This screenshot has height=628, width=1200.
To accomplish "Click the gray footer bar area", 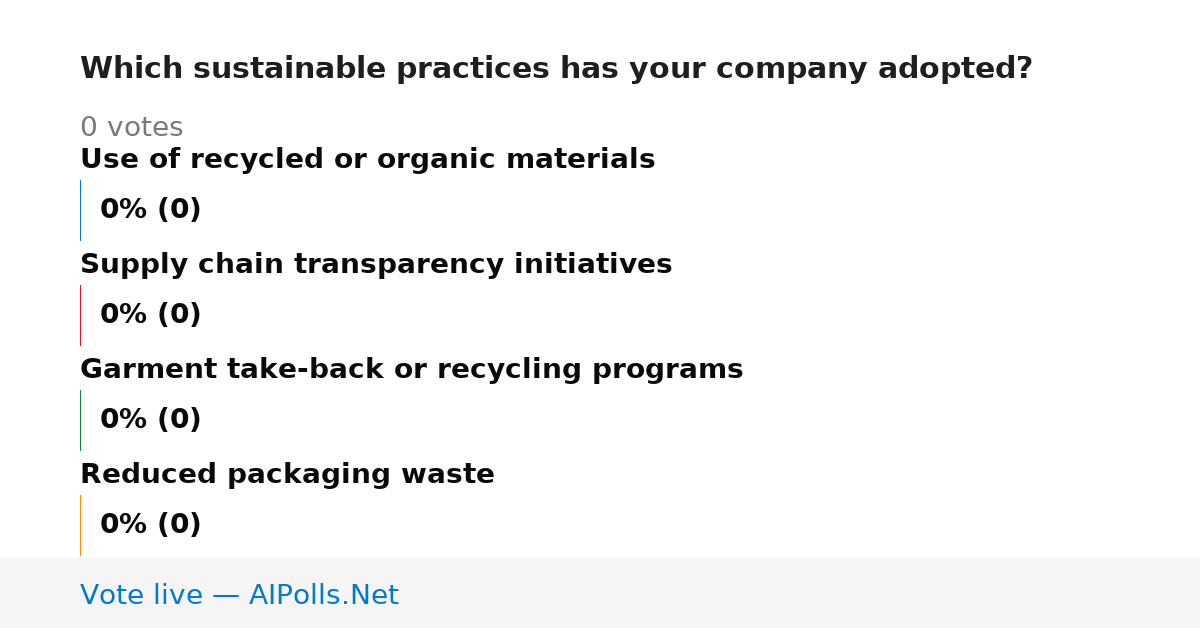I will pos(600,593).
